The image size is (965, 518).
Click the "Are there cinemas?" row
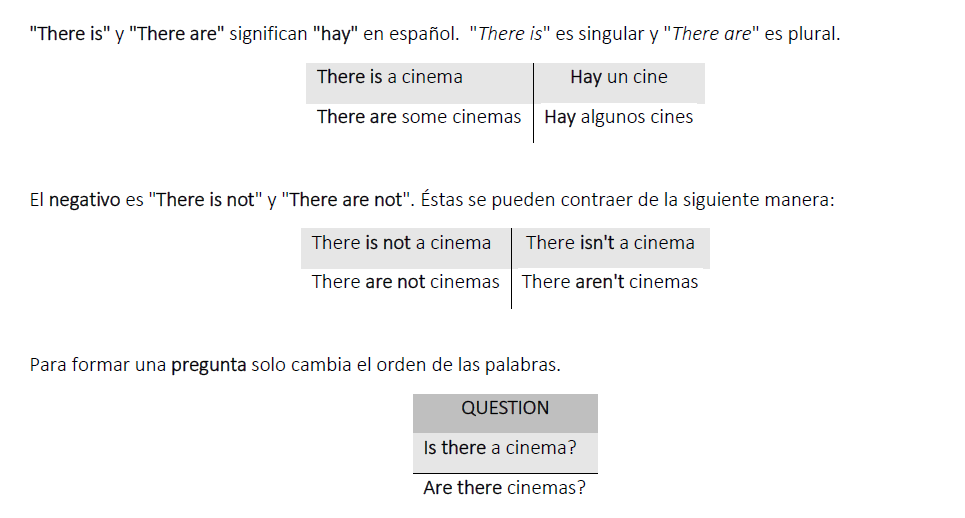[504, 488]
